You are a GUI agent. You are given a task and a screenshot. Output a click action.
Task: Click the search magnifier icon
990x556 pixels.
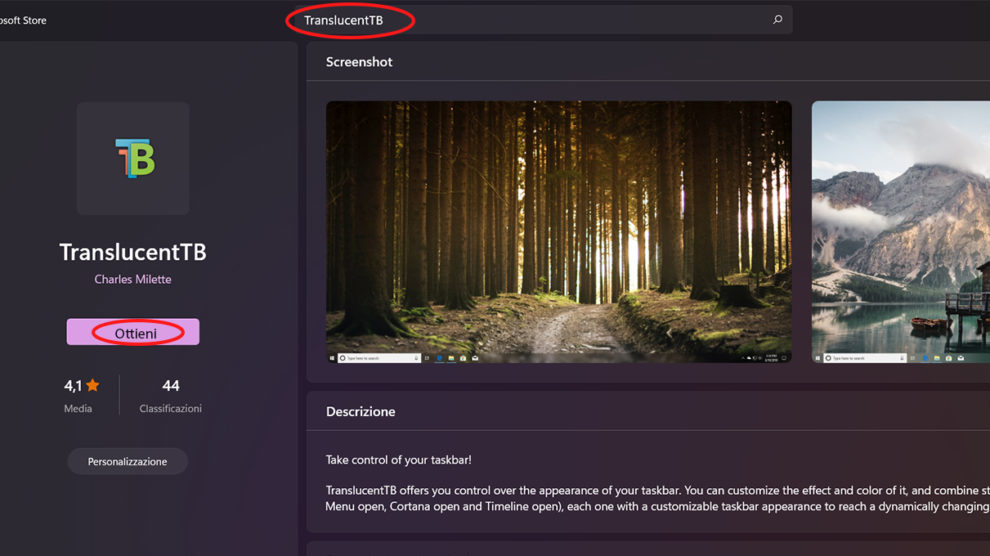(x=777, y=20)
